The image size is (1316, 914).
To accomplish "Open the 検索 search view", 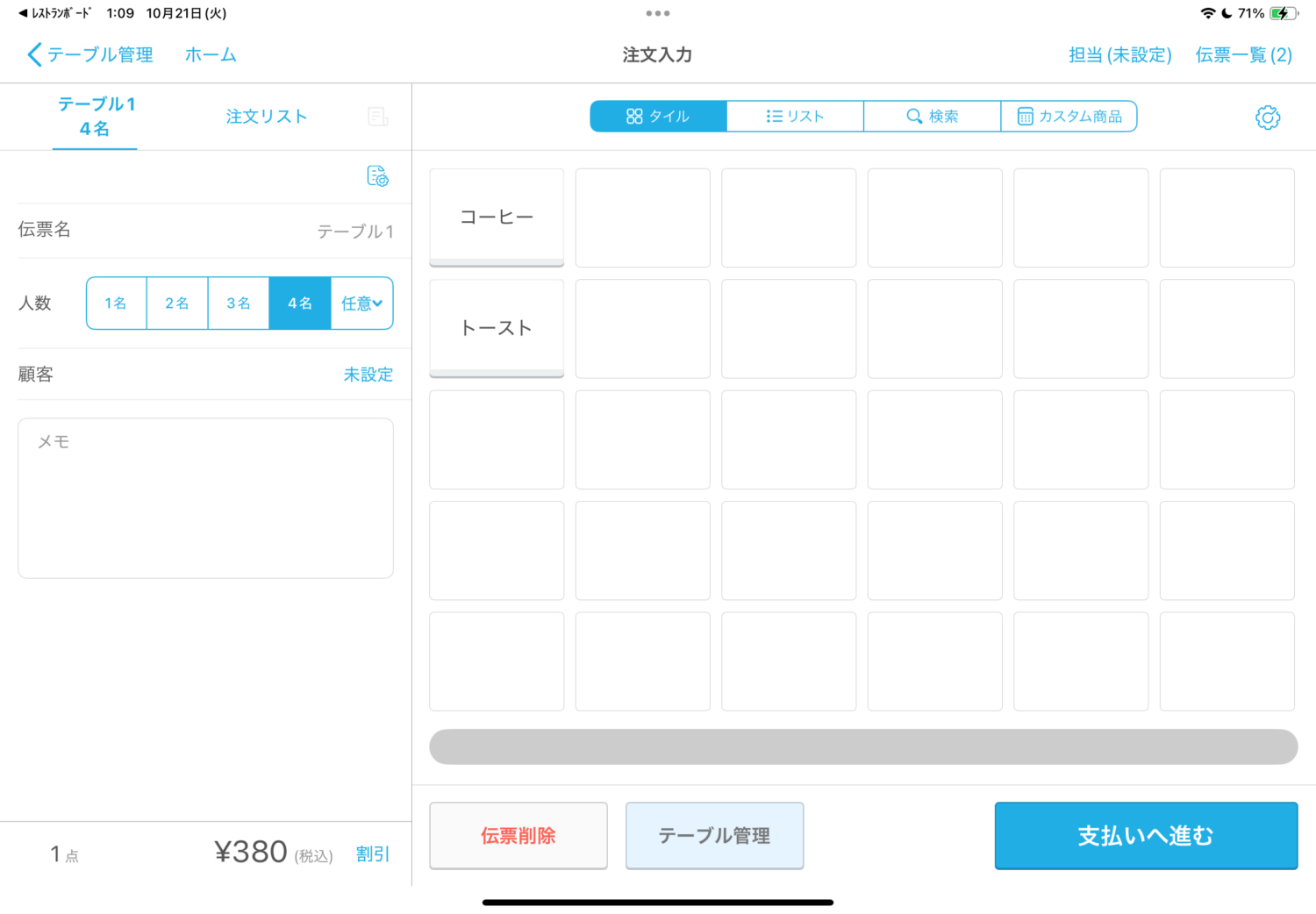I will coord(932,117).
